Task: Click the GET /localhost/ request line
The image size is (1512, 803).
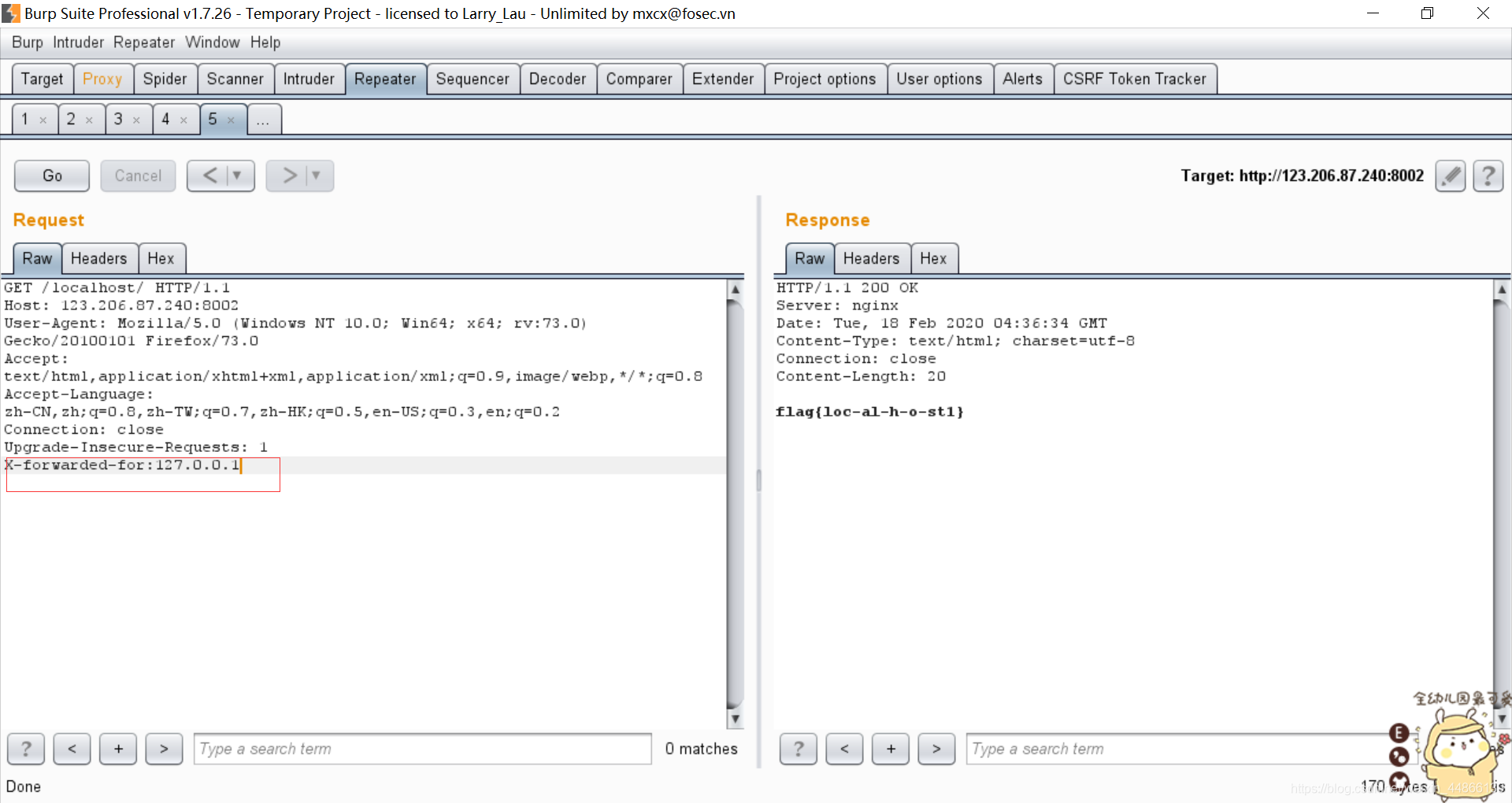Action: 117,288
